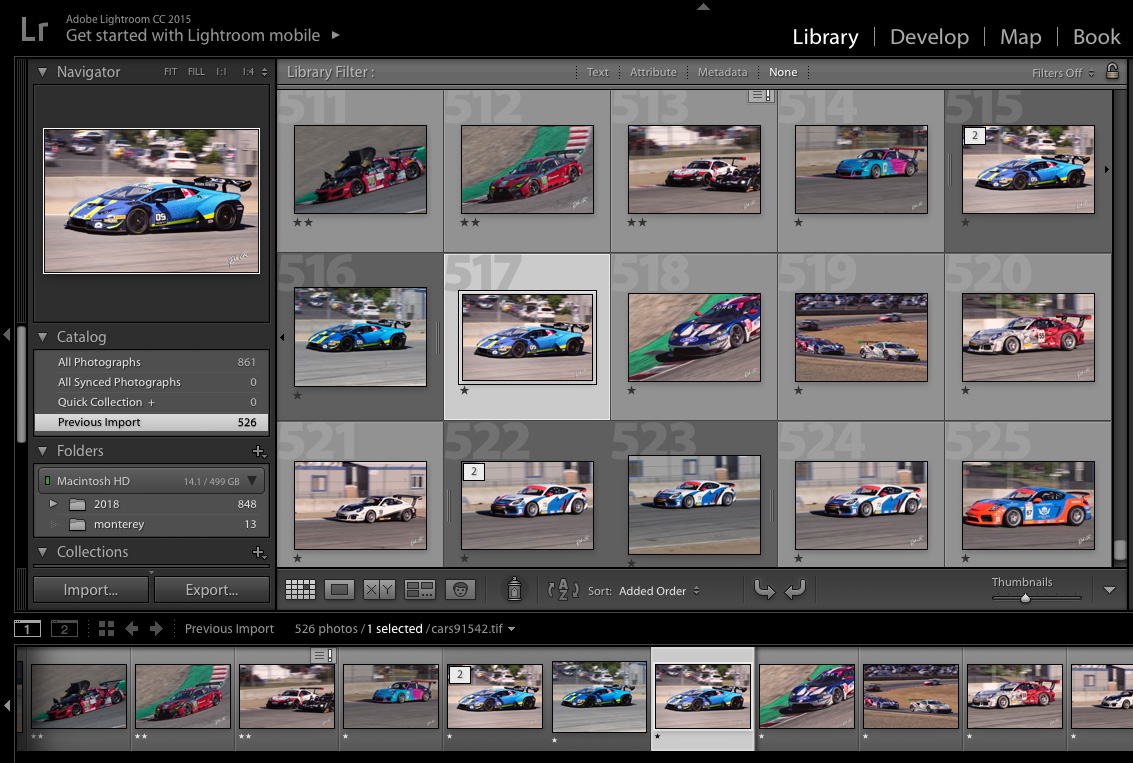
Task: Rotate photo clockwise
Action: click(x=796, y=590)
